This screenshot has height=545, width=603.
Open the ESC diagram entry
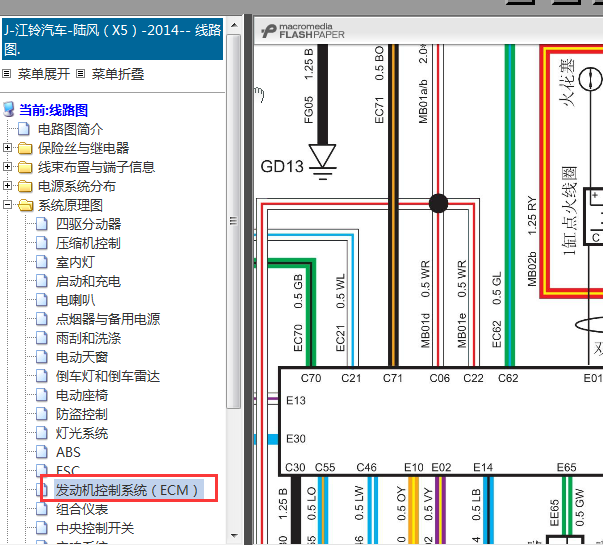coord(68,470)
